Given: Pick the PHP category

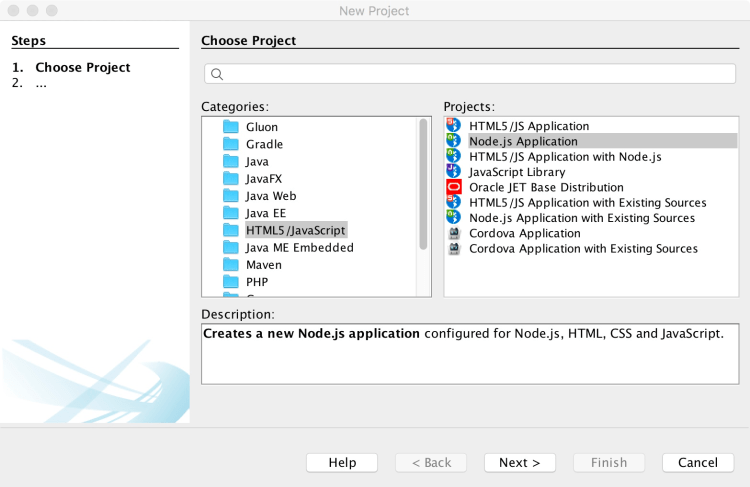Looking at the screenshot, I should (257, 282).
